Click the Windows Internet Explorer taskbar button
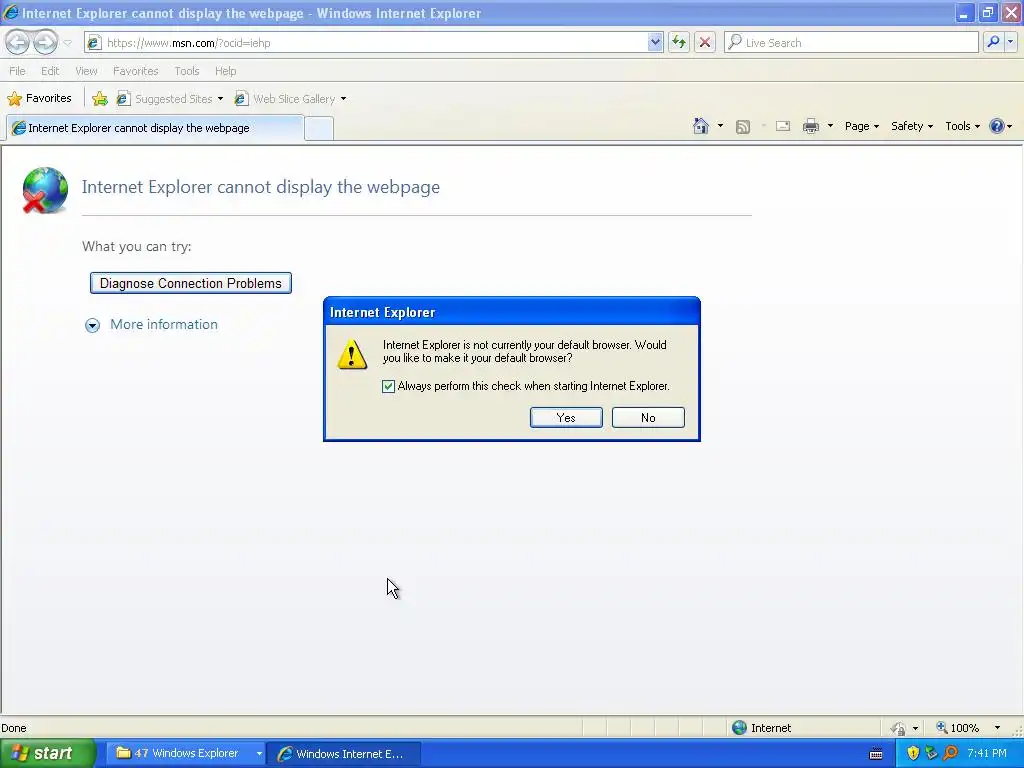Image resolution: width=1024 pixels, height=768 pixels. [x=345, y=754]
